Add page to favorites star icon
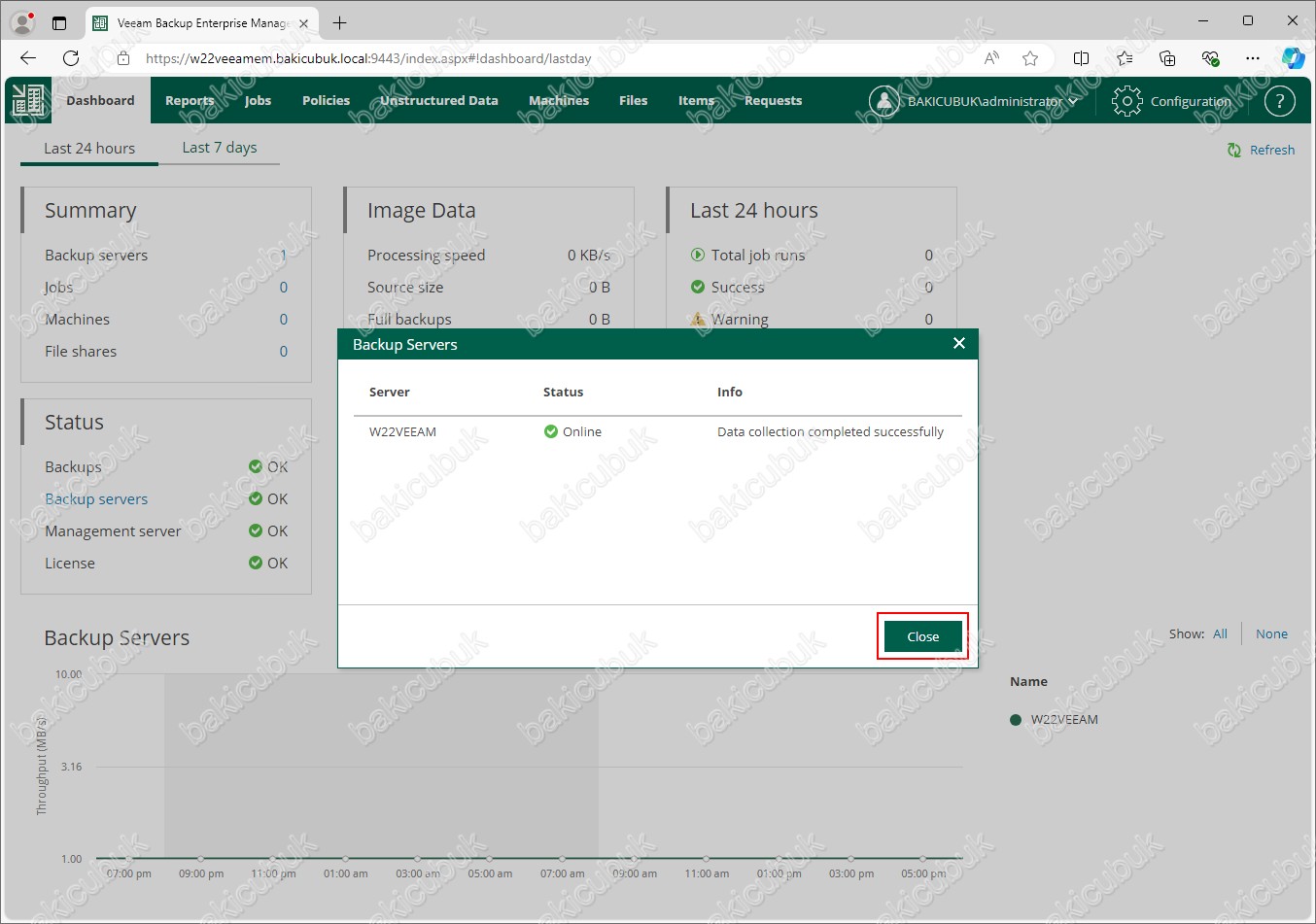The image size is (1316, 924). tap(1030, 58)
